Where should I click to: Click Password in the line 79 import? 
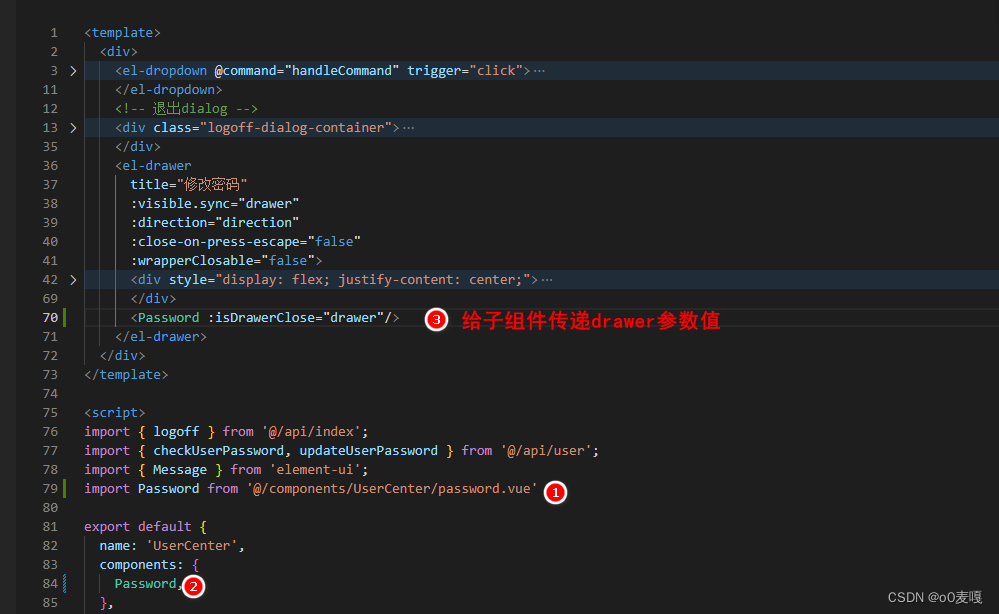tap(168, 489)
